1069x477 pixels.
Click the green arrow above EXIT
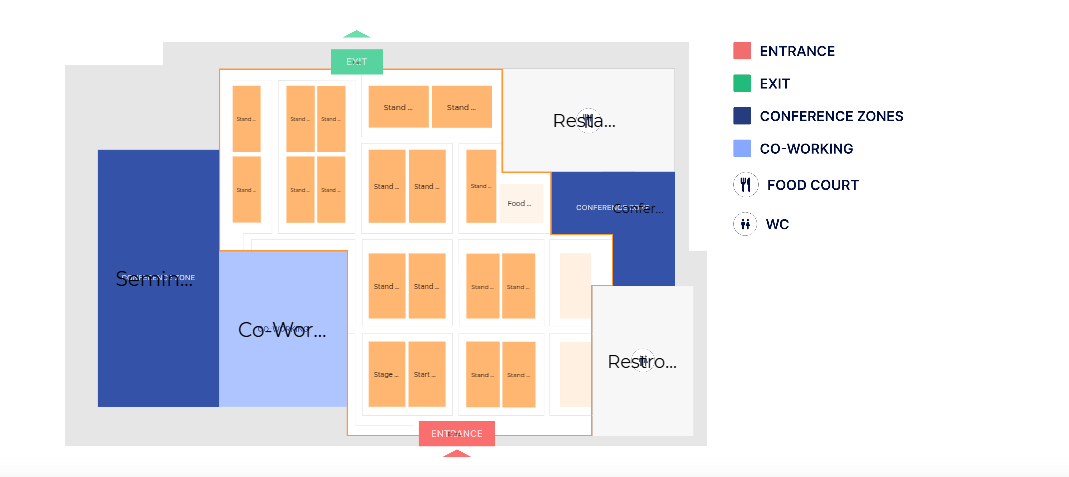pos(356,35)
